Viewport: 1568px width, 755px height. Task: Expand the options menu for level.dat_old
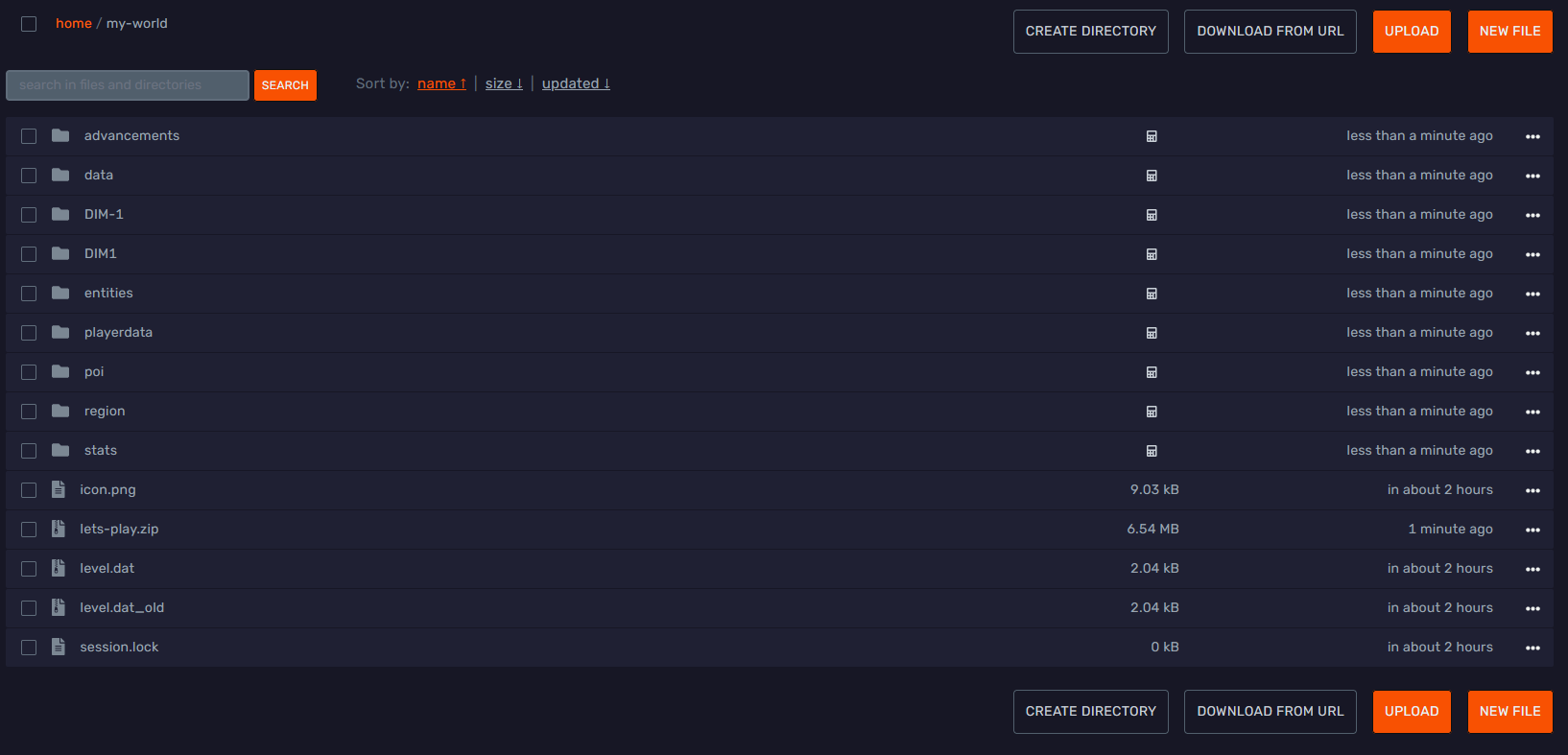click(x=1532, y=608)
